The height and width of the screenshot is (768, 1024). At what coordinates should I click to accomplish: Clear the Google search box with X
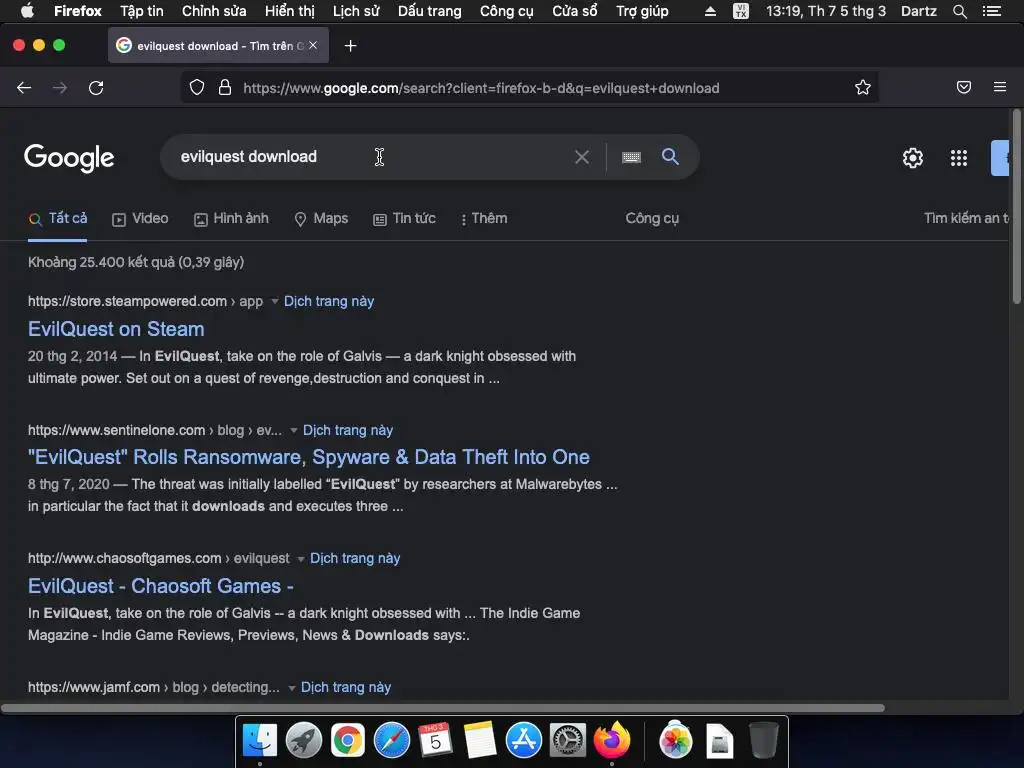(581, 157)
